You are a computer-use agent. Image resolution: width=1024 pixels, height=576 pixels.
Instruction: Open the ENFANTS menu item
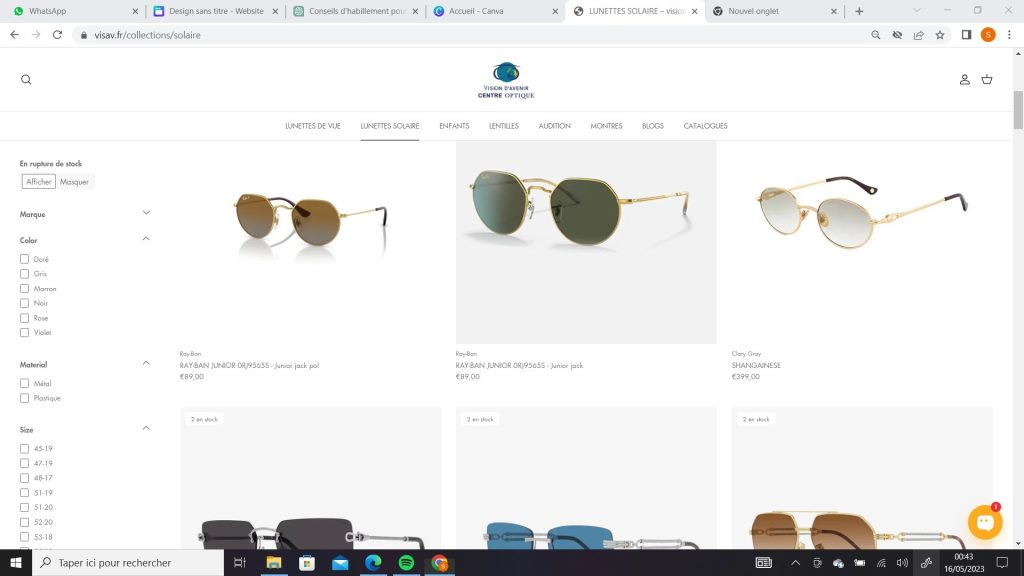tap(454, 126)
